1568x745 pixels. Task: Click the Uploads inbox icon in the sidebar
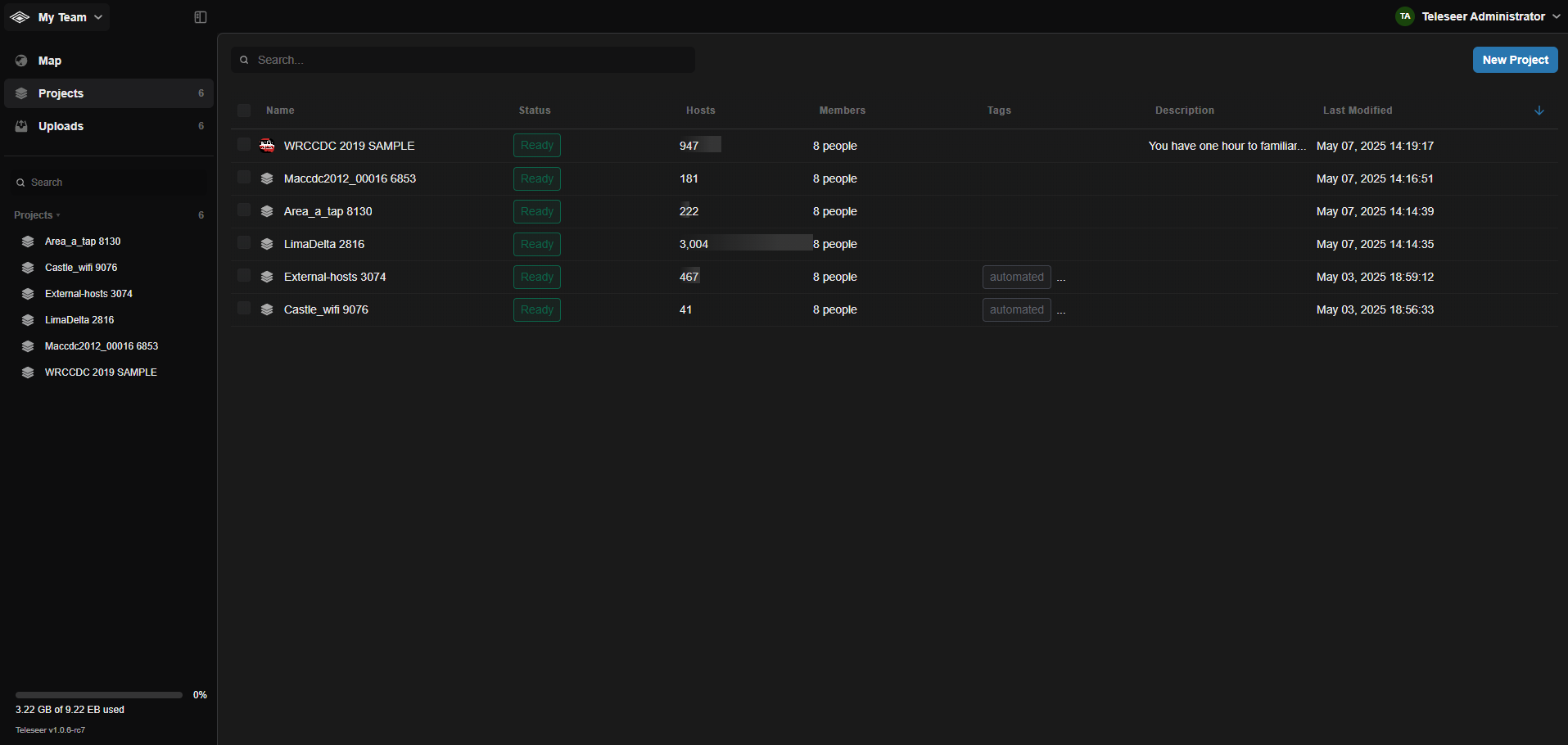[21, 126]
